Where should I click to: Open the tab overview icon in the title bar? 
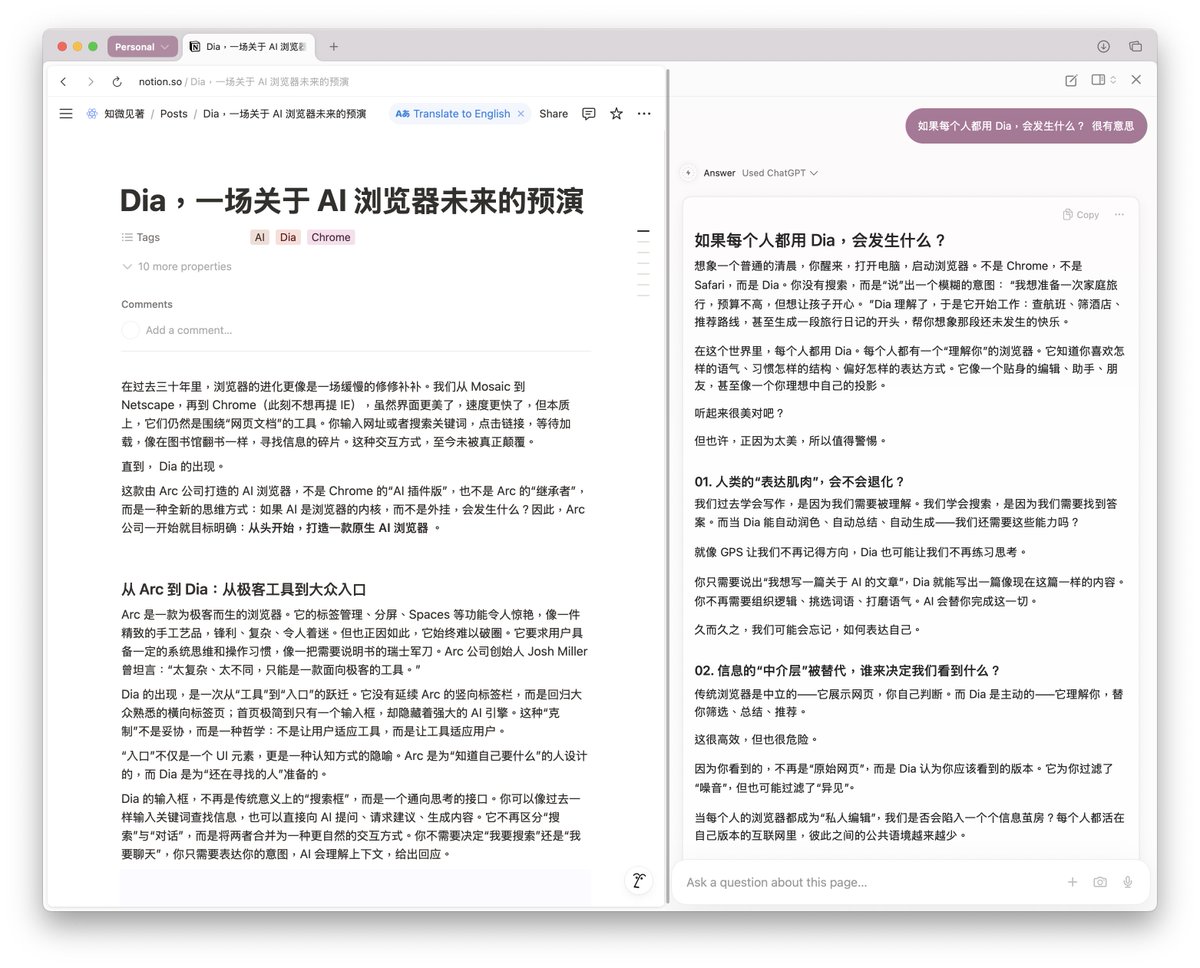[x=1135, y=47]
